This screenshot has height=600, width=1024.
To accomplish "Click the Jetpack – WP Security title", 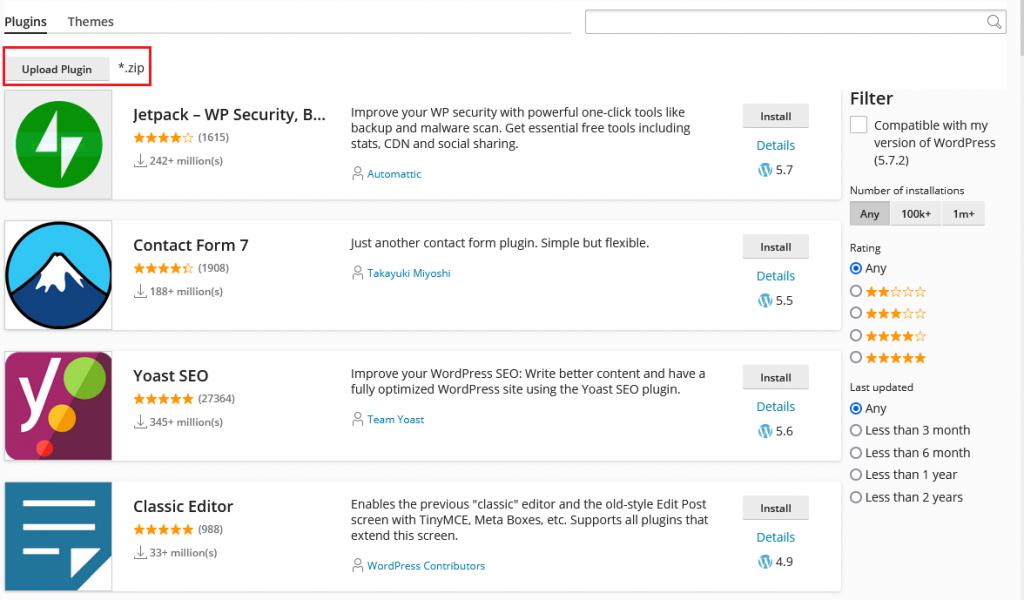I will [x=229, y=115].
